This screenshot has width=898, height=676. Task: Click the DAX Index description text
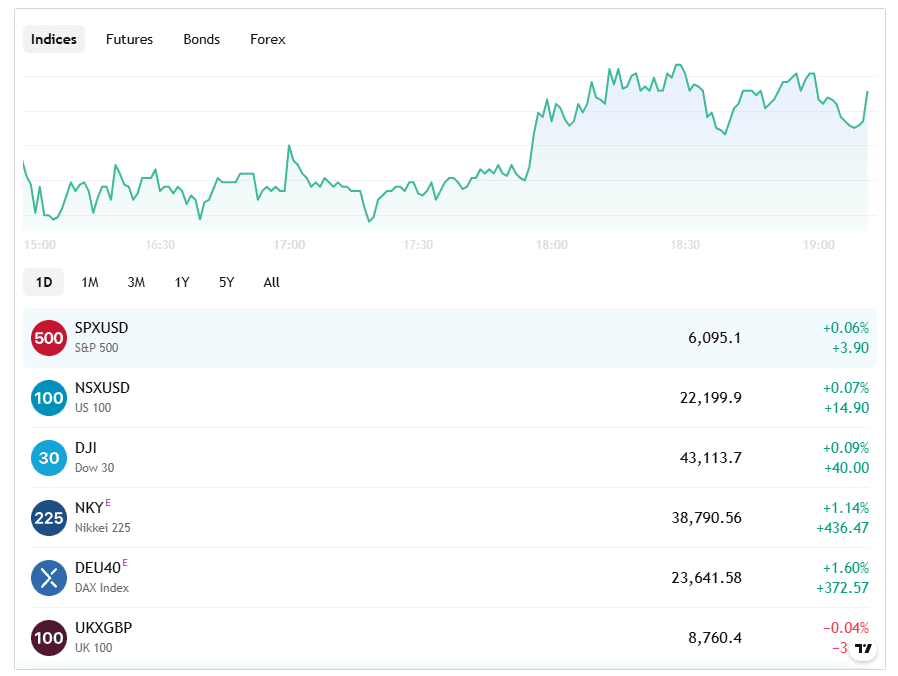(x=102, y=588)
